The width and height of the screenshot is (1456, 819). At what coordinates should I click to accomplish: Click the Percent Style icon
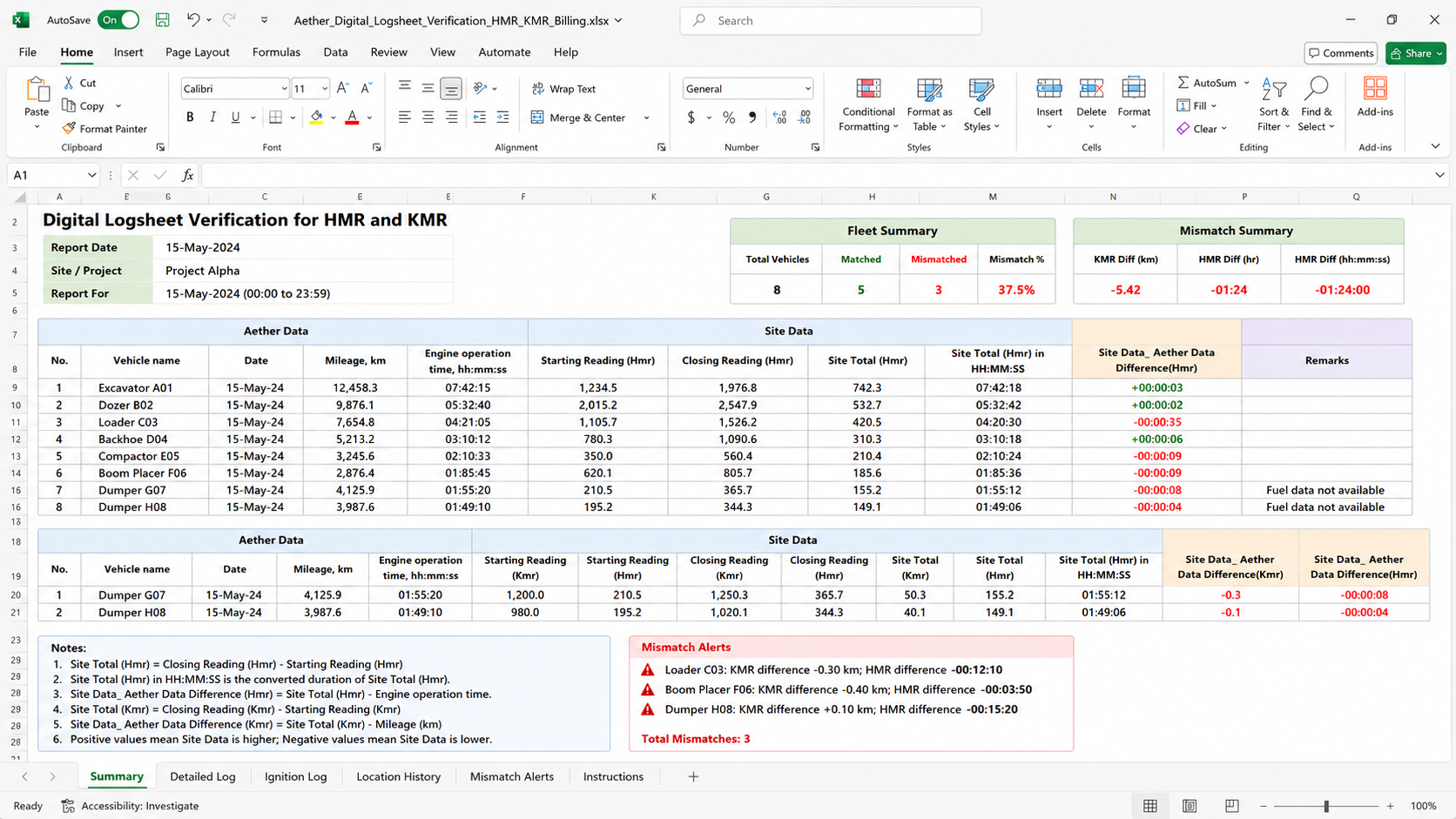(729, 117)
